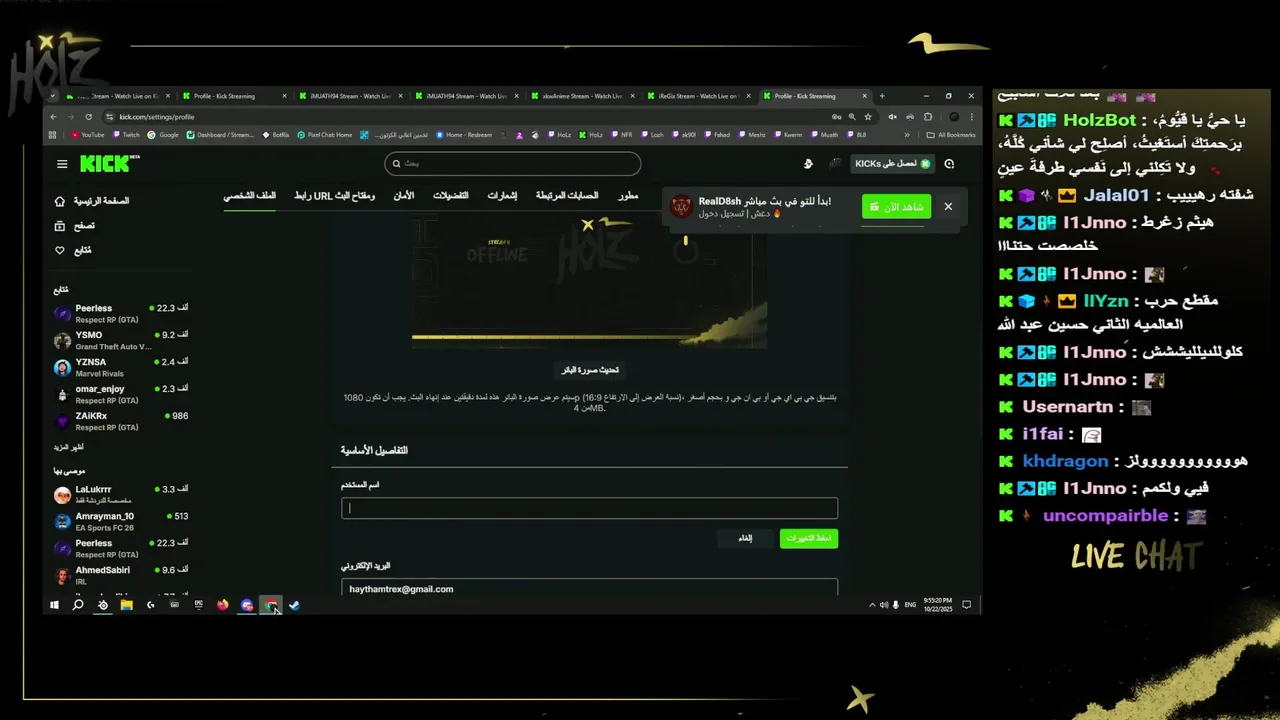
Task: Open the Stream URL and key tab
Action: pyautogui.click(x=334, y=195)
